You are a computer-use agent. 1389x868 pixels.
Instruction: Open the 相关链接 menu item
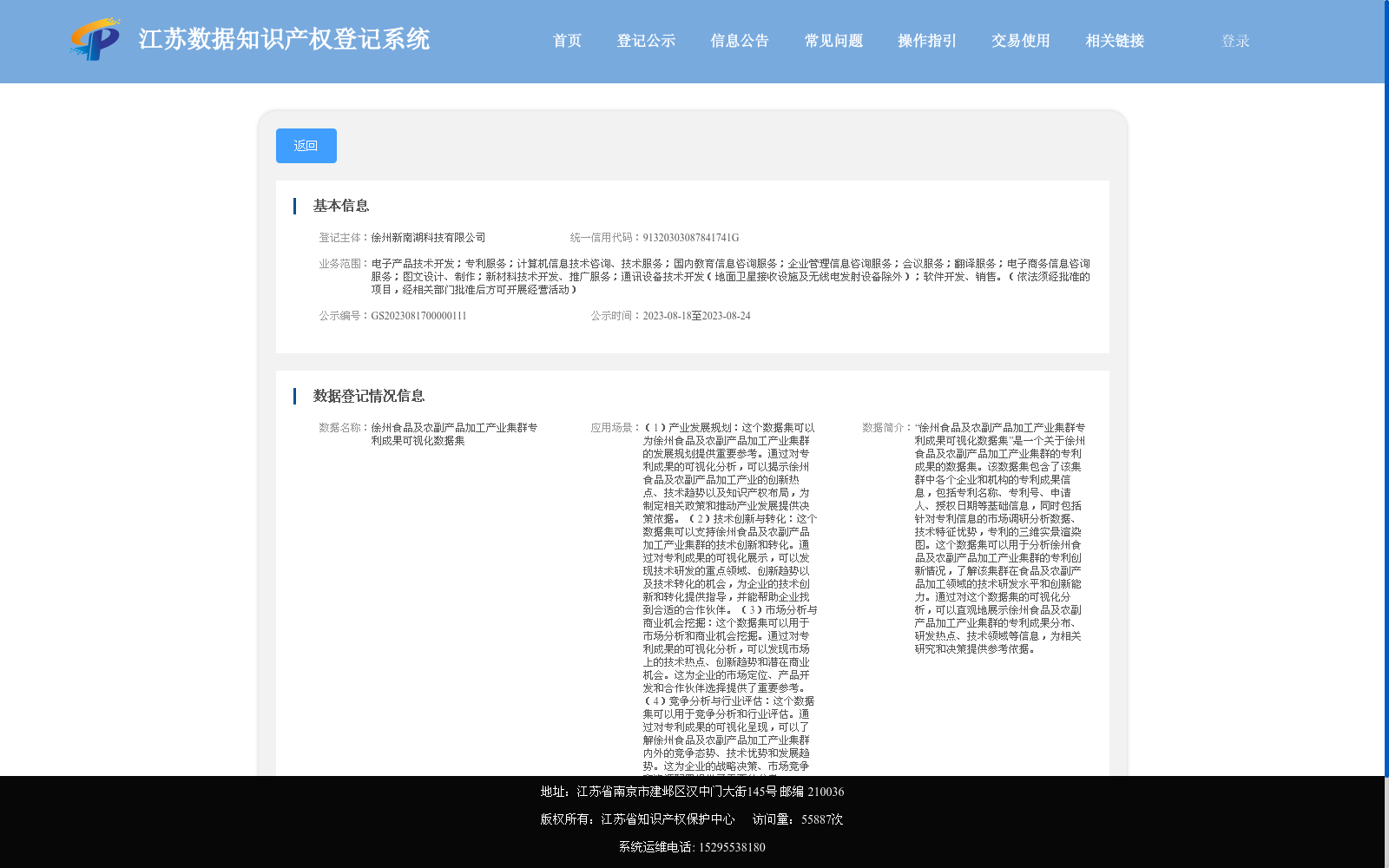pyautogui.click(x=1115, y=41)
